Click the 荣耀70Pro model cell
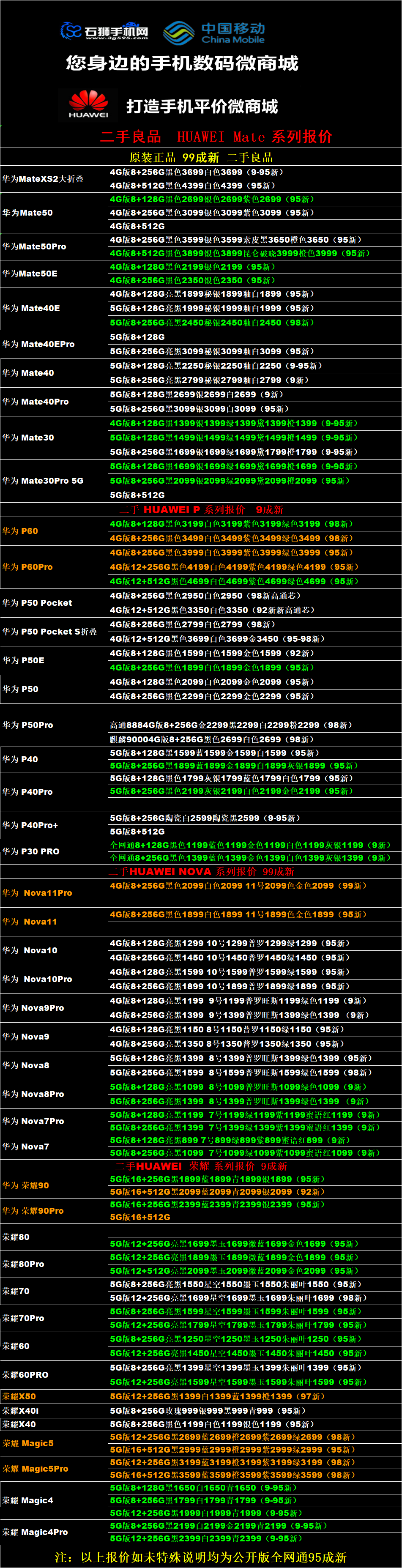 54,1318
